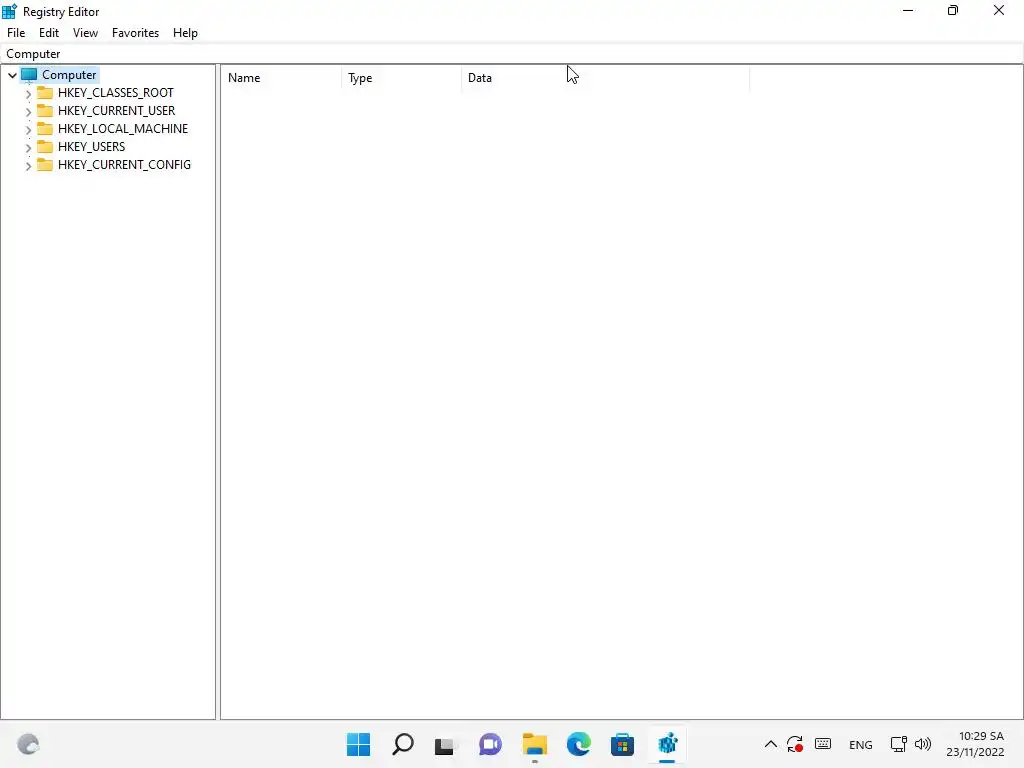Collapse the Computer tree node
This screenshot has height=768, width=1024.
pos(12,75)
